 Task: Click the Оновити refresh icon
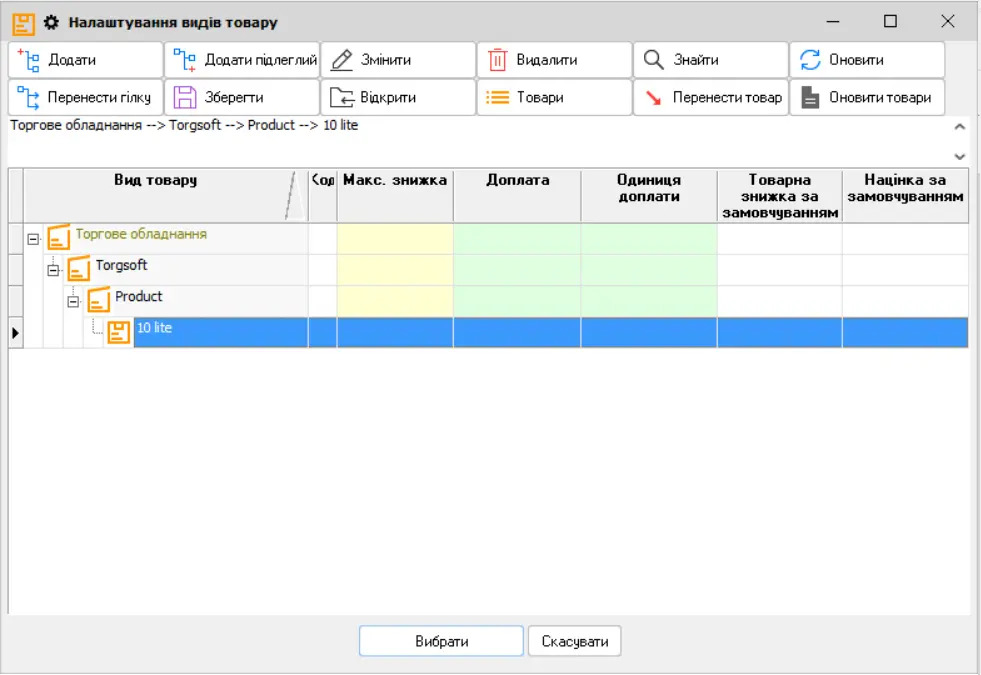810,60
